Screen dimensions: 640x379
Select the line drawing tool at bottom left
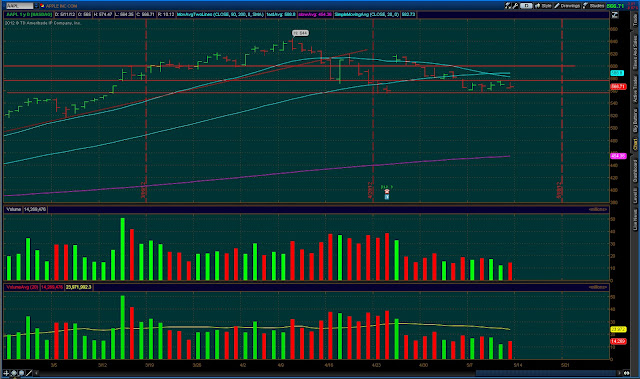(x=29, y=373)
